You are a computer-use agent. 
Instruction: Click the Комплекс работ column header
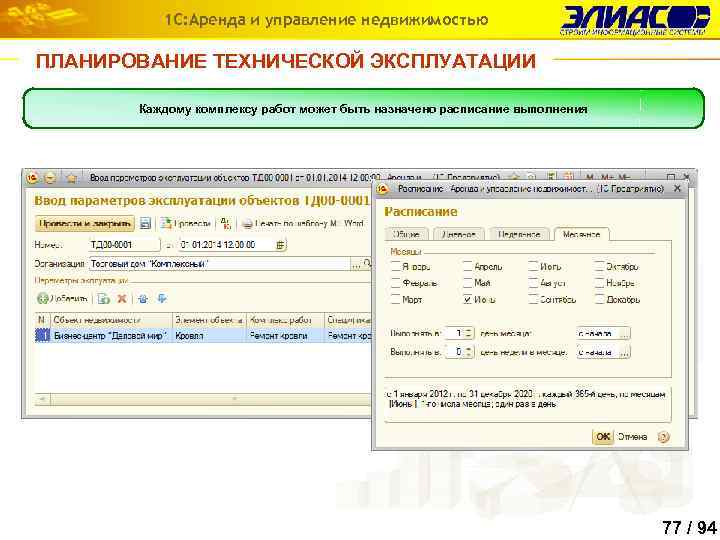pyautogui.click(x=286, y=320)
